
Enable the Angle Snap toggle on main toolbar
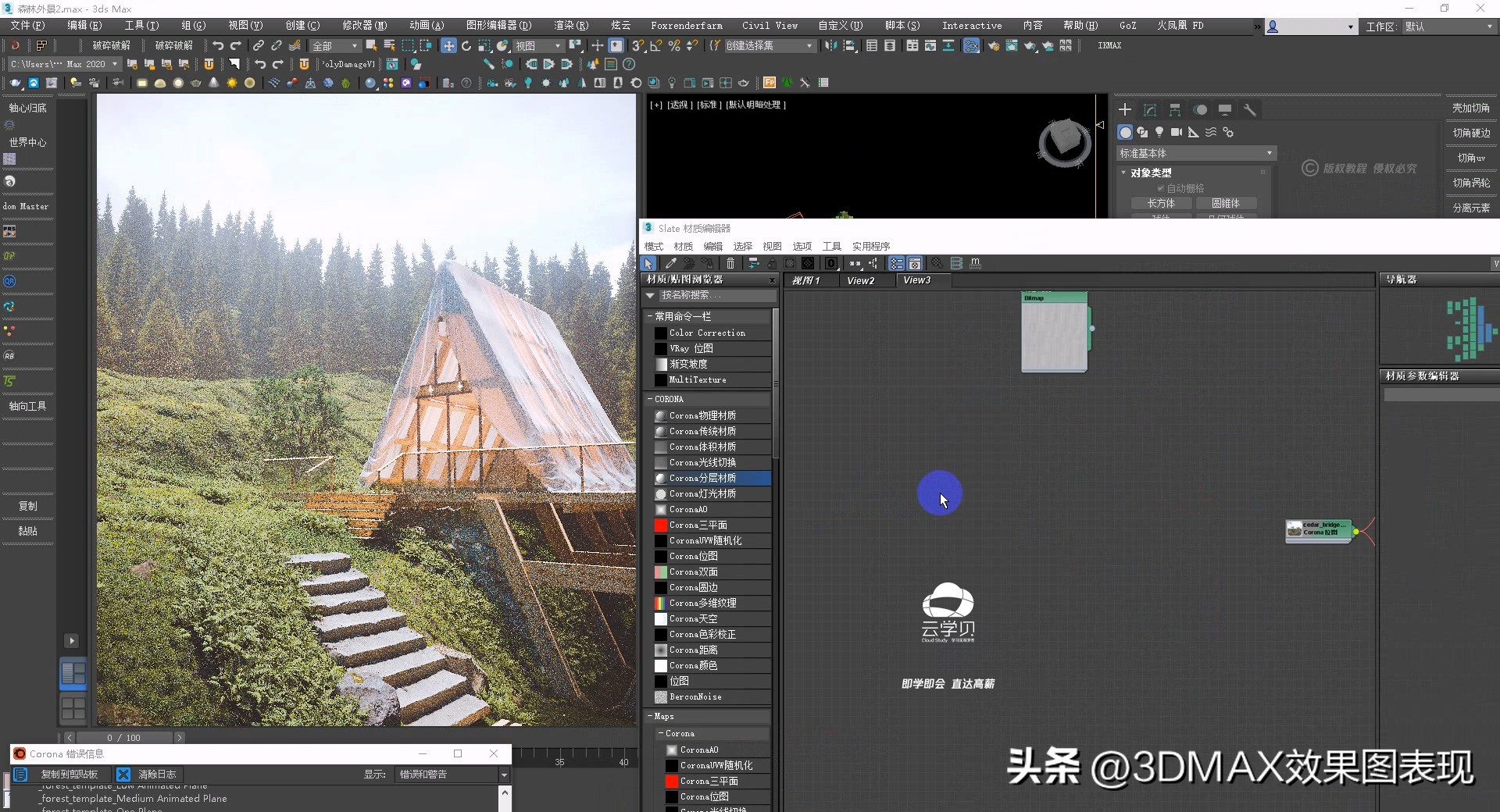(656, 45)
